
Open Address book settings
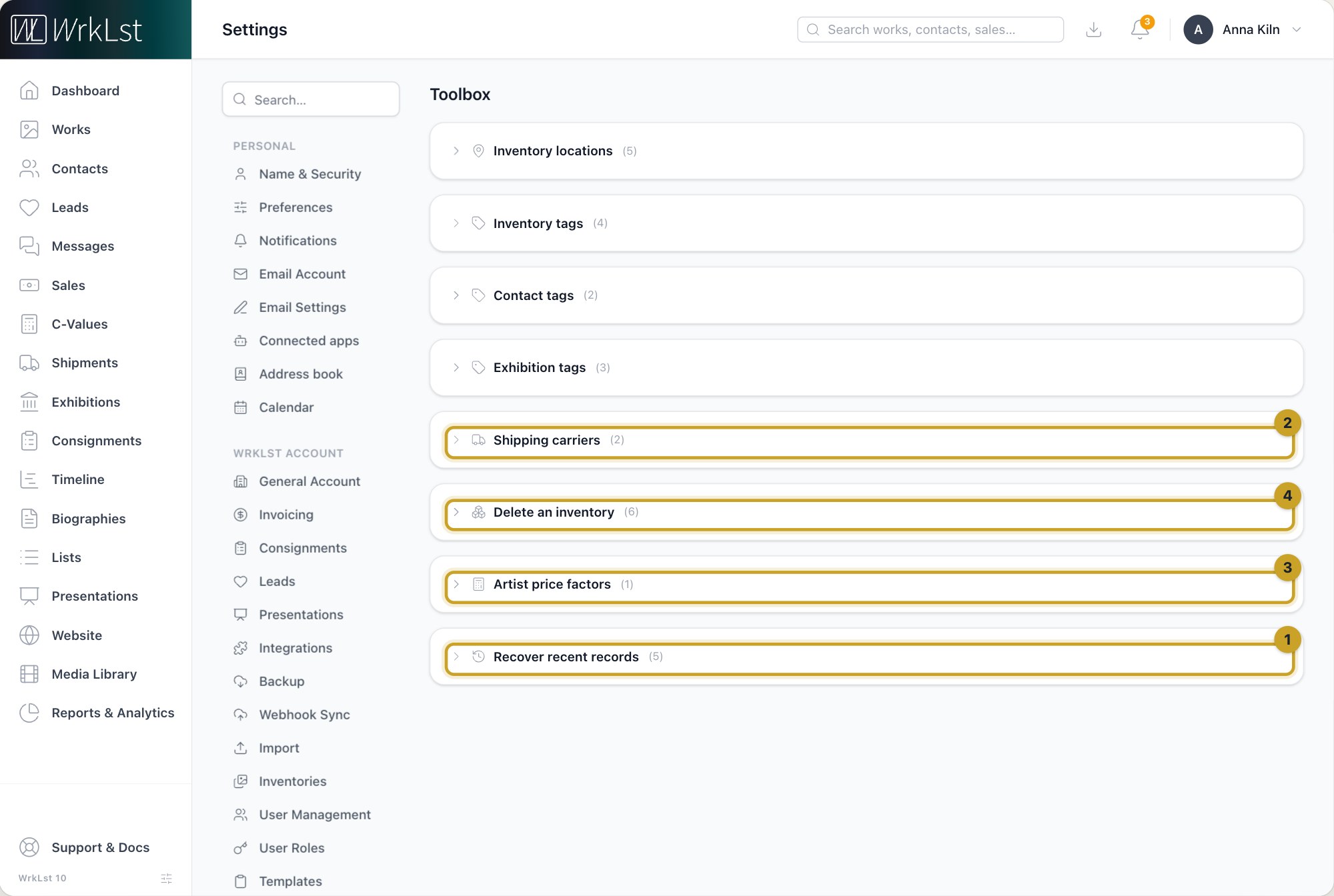pyautogui.click(x=301, y=374)
